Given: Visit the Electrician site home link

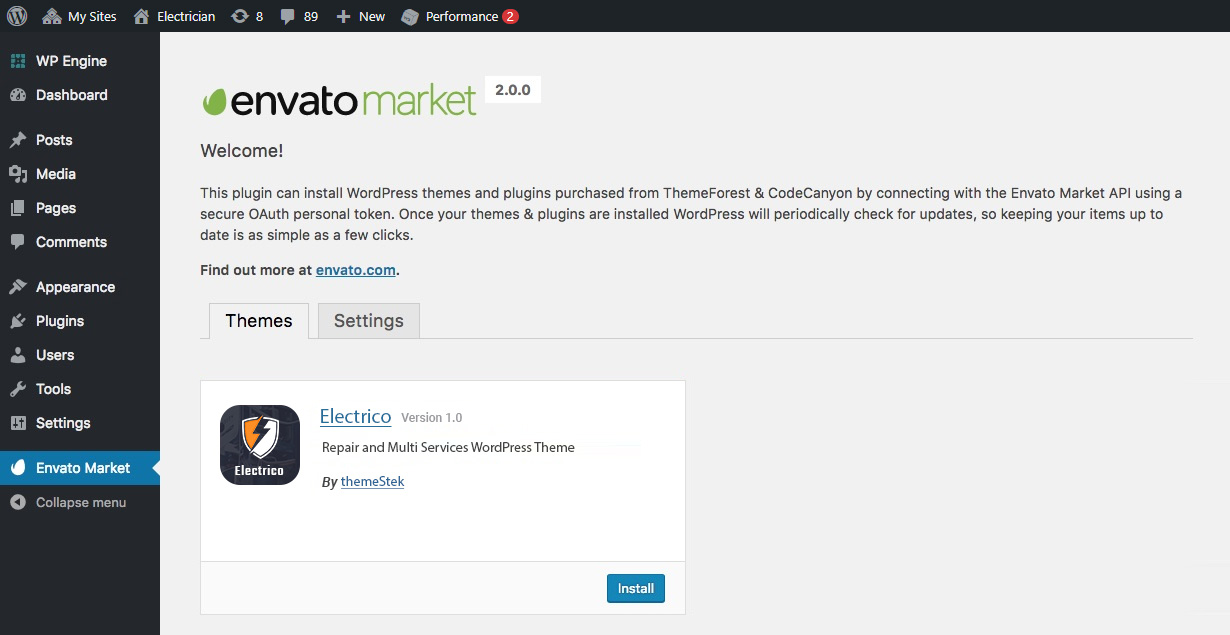Looking at the screenshot, I should (x=174, y=16).
